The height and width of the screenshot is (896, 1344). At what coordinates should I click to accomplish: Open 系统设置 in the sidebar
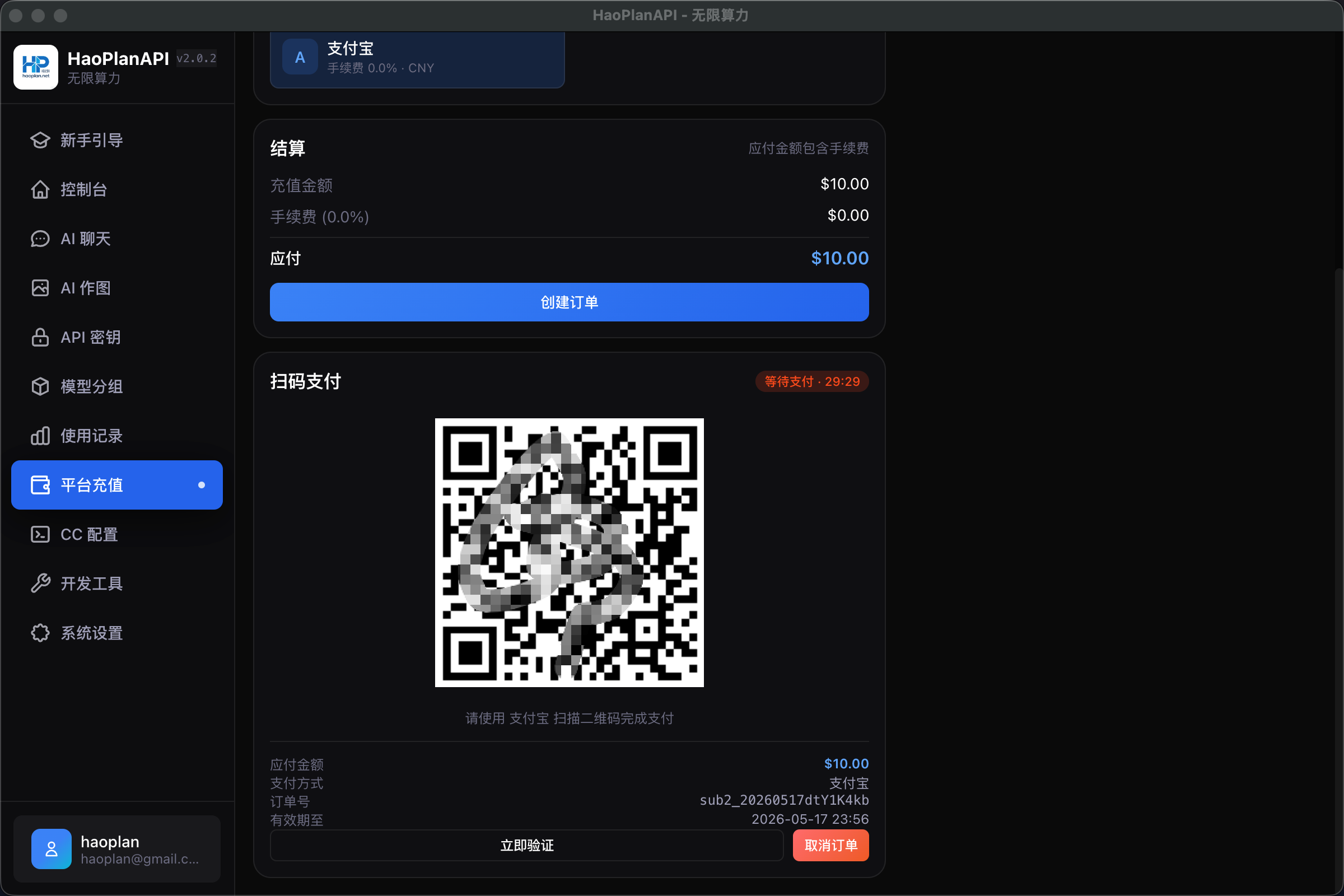(x=117, y=633)
